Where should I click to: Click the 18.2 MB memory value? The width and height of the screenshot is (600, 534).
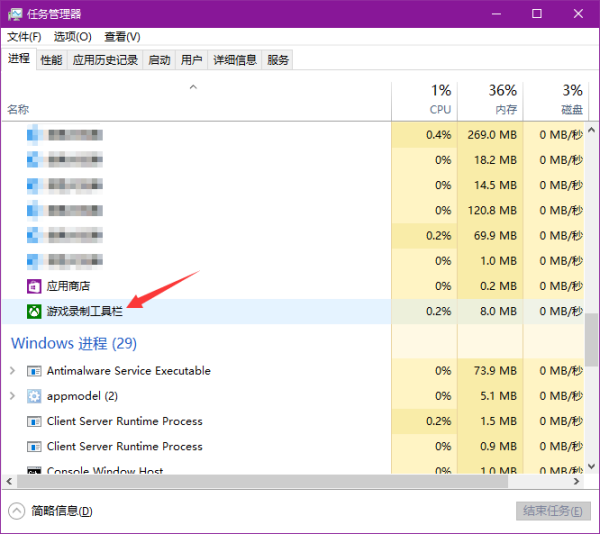click(x=495, y=160)
